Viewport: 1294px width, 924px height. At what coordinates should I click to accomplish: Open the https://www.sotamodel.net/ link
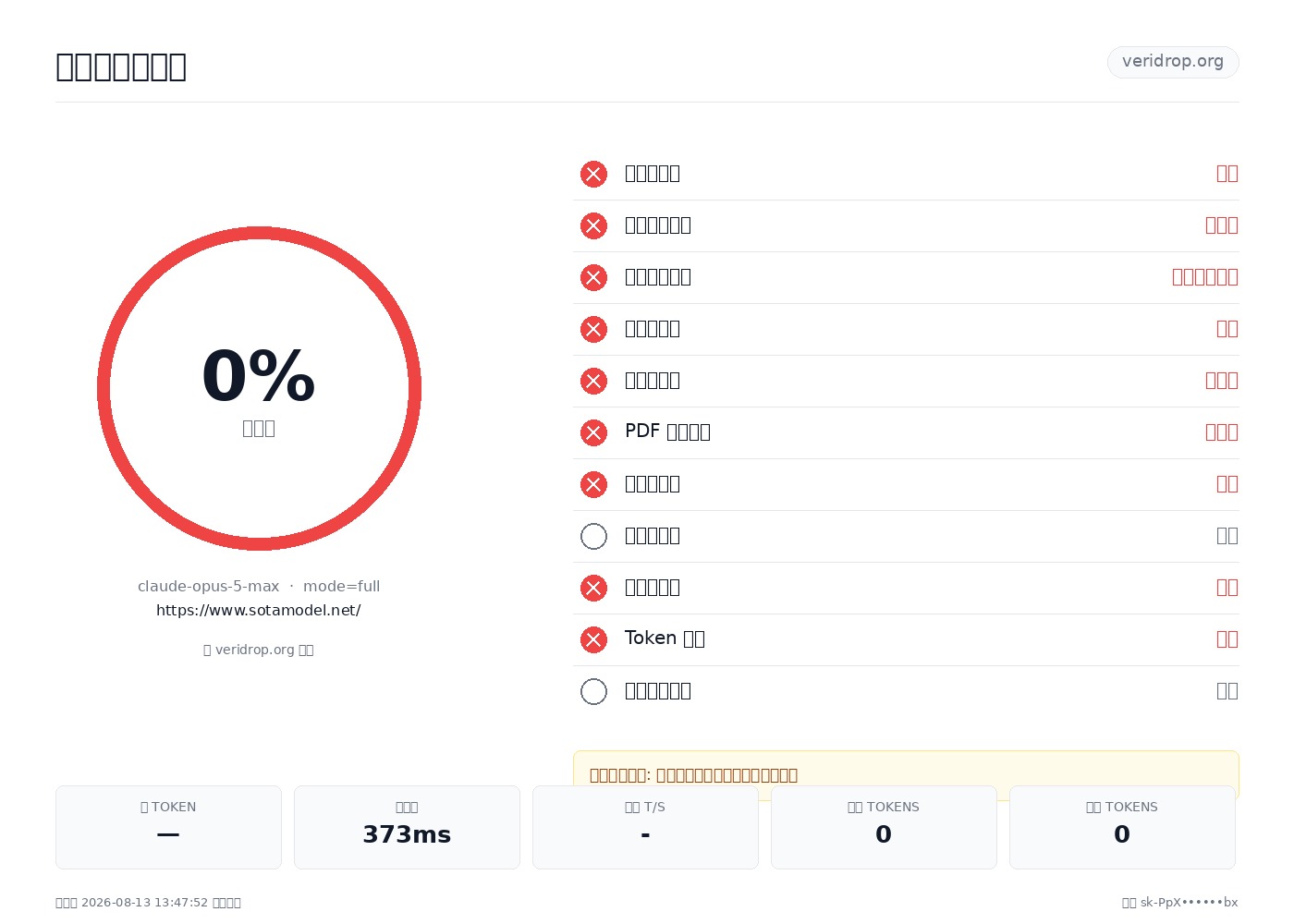(259, 610)
